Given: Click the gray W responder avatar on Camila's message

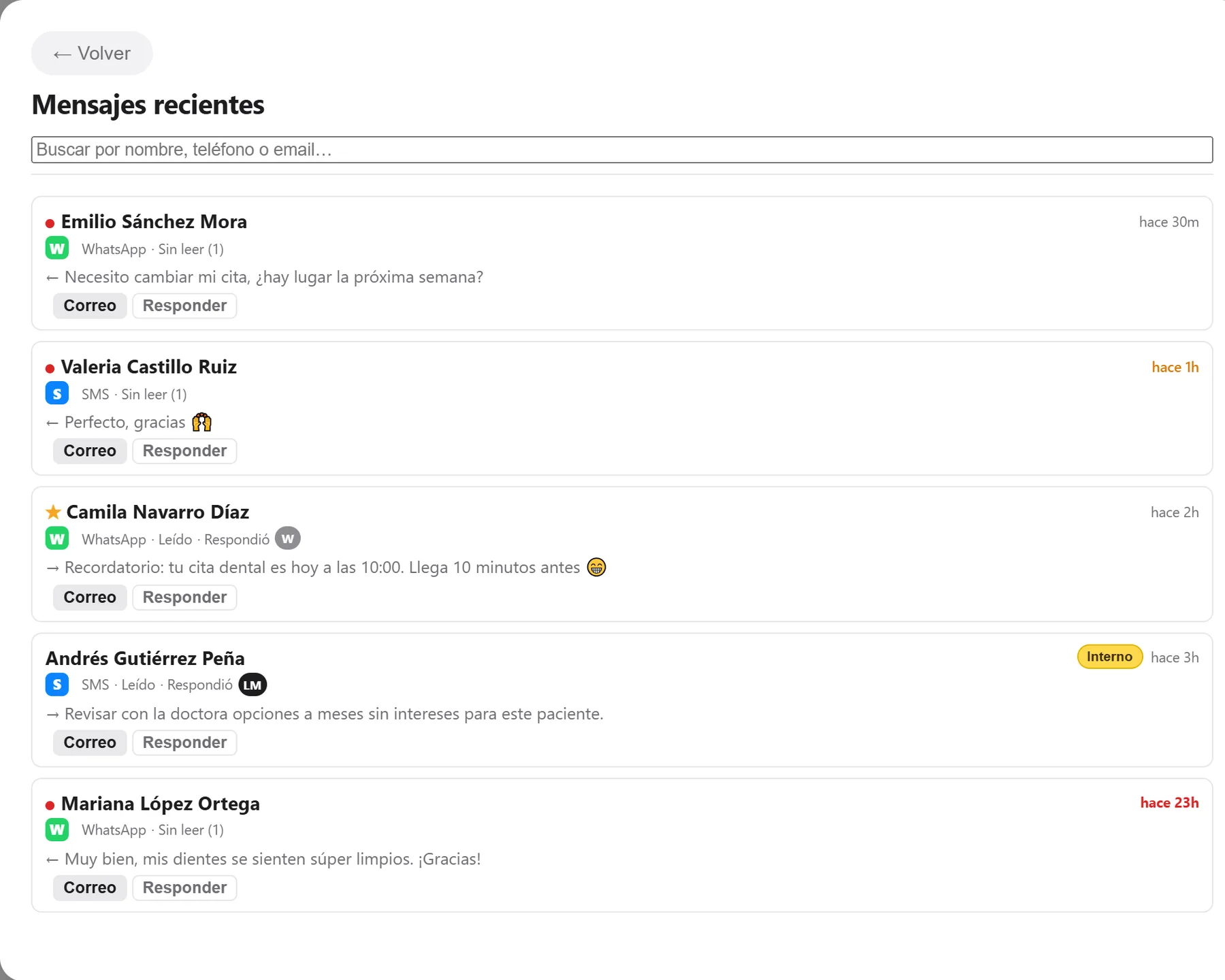Looking at the screenshot, I should (288, 538).
